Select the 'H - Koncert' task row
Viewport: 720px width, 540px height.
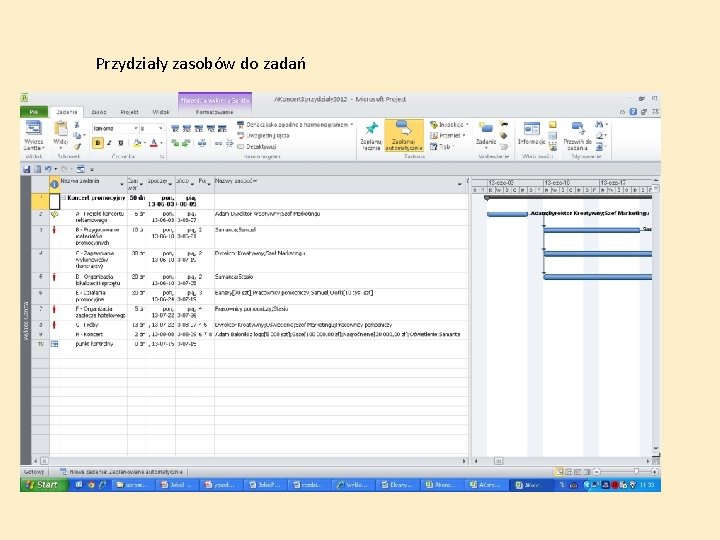(x=249, y=334)
